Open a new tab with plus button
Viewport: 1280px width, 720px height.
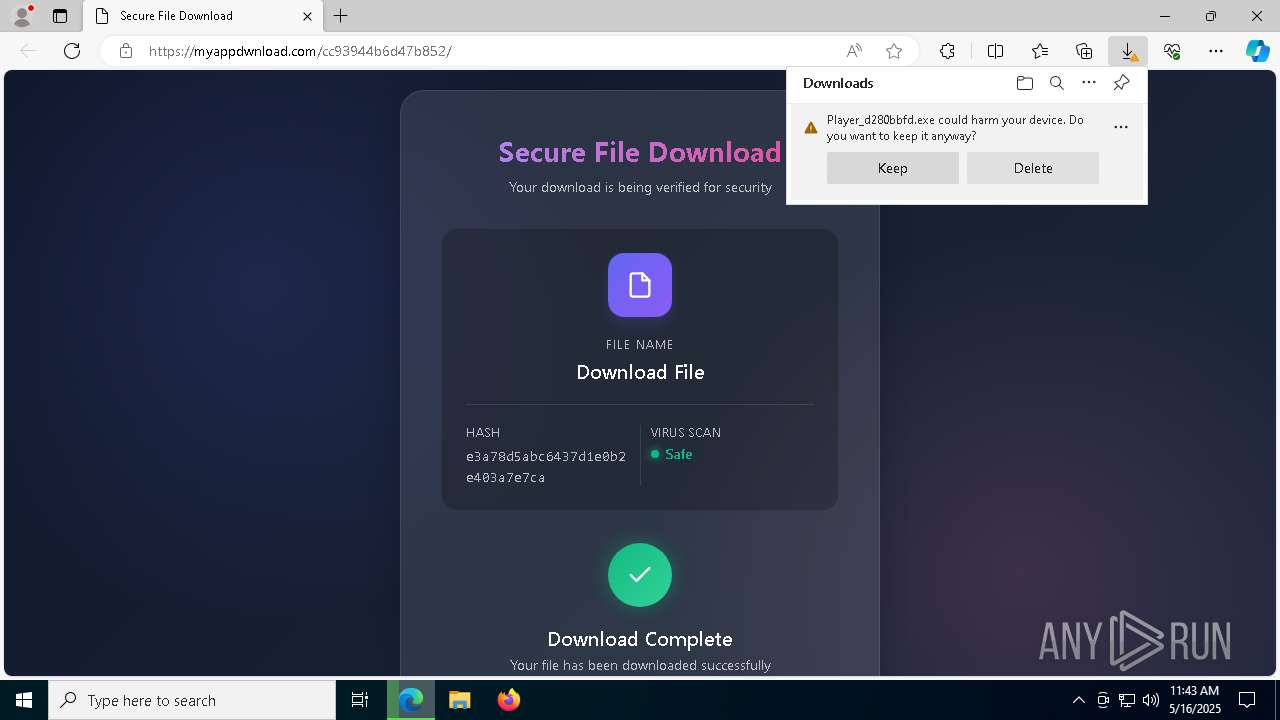(341, 16)
